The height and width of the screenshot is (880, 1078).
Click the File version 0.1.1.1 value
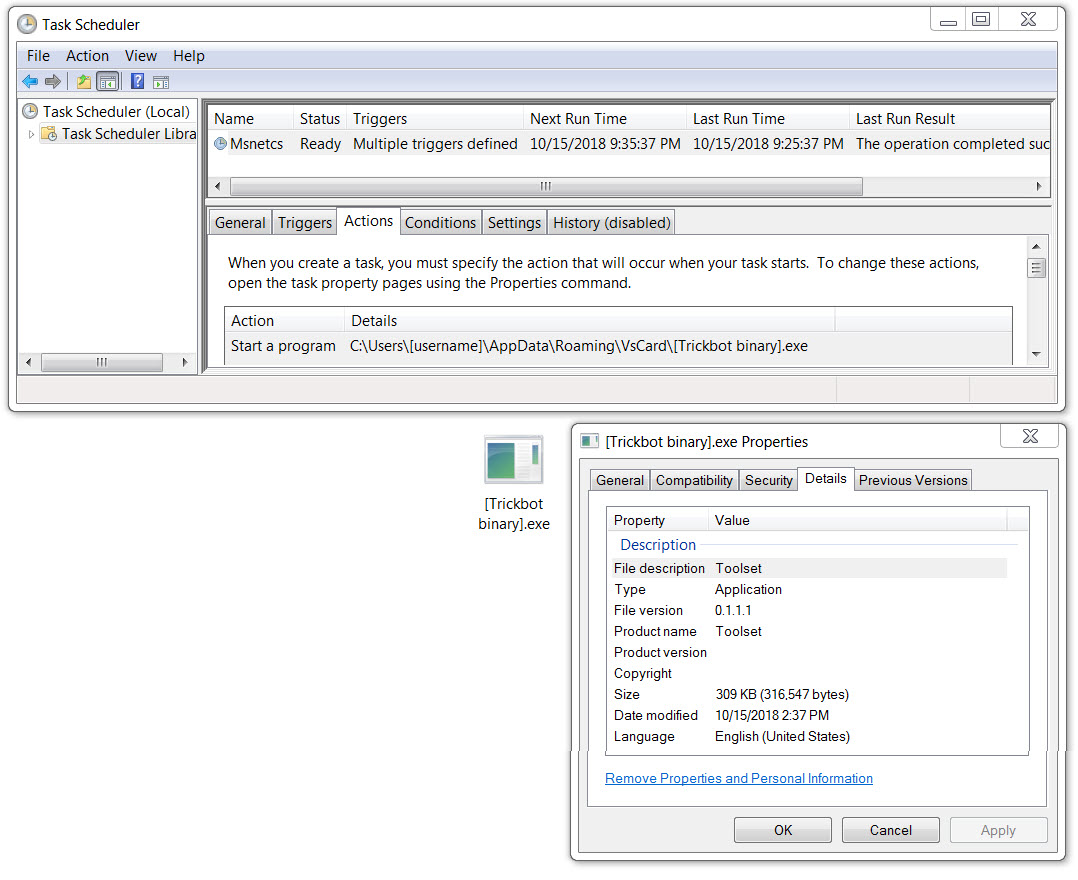(733, 610)
